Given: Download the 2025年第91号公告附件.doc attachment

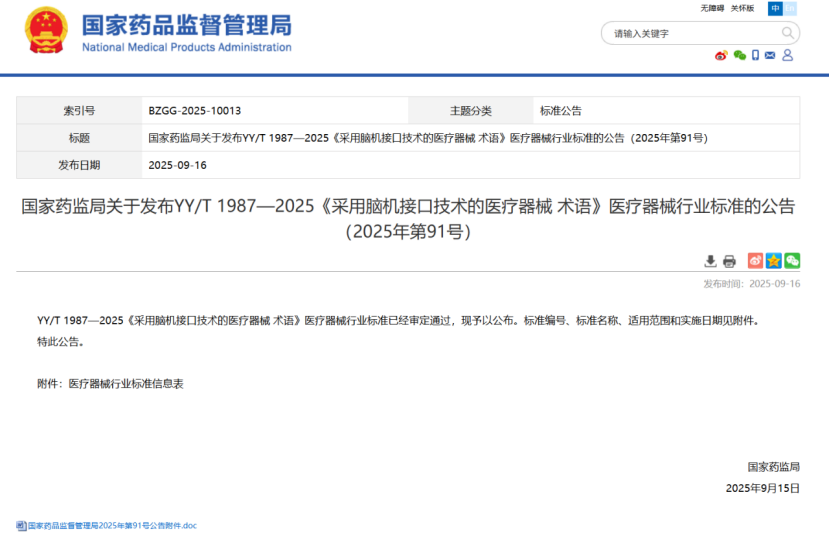Looking at the screenshot, I should click(107, 525).
